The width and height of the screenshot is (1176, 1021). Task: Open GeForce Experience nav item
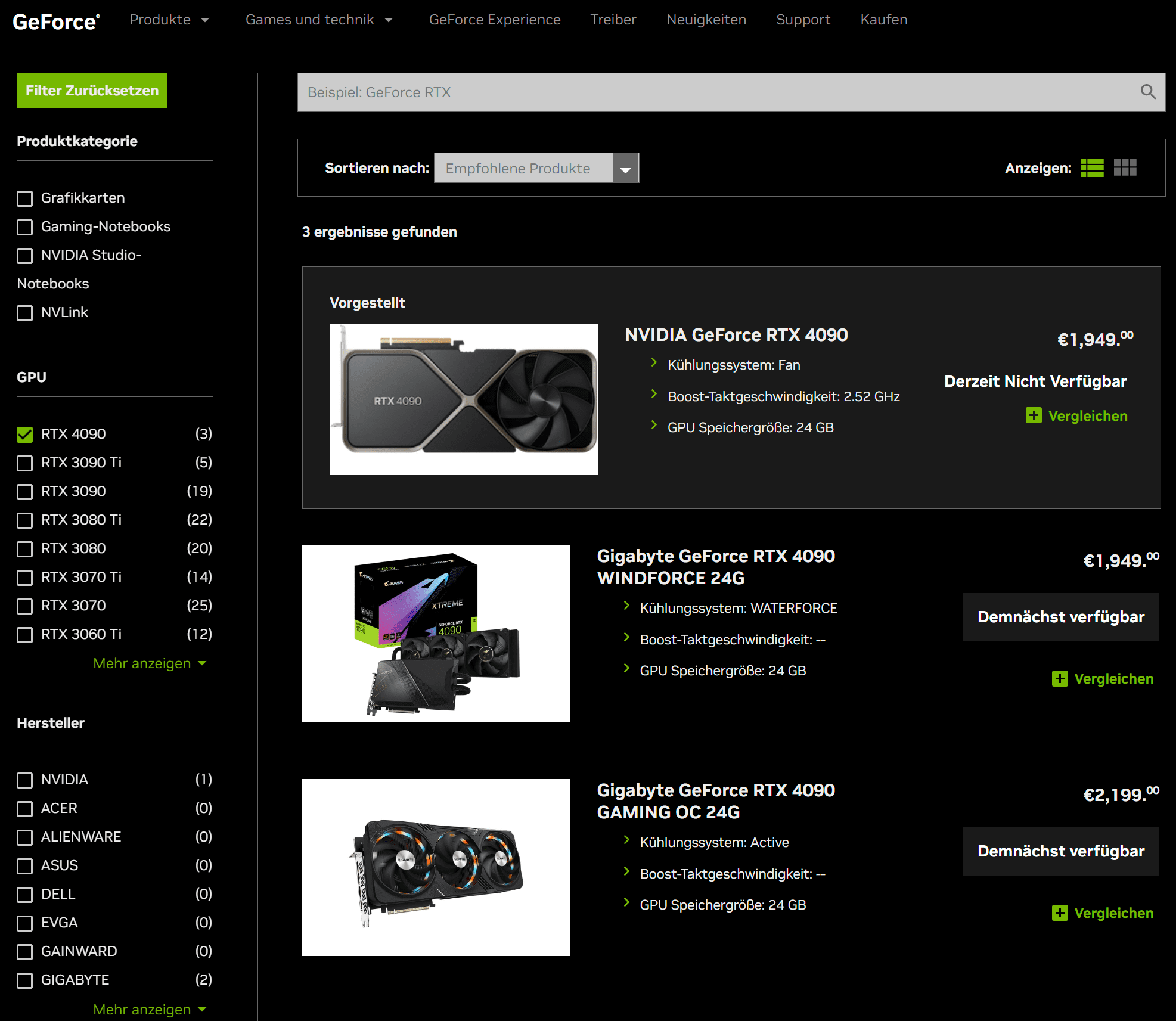495,20
